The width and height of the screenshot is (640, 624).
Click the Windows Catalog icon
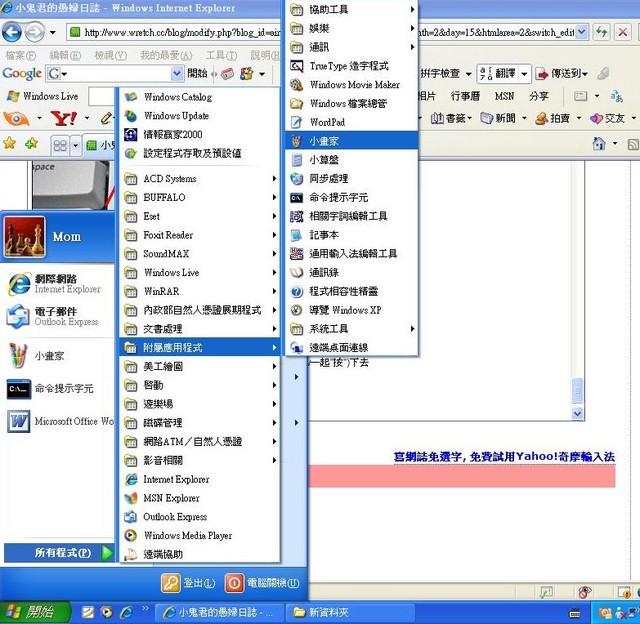(131, 97)
